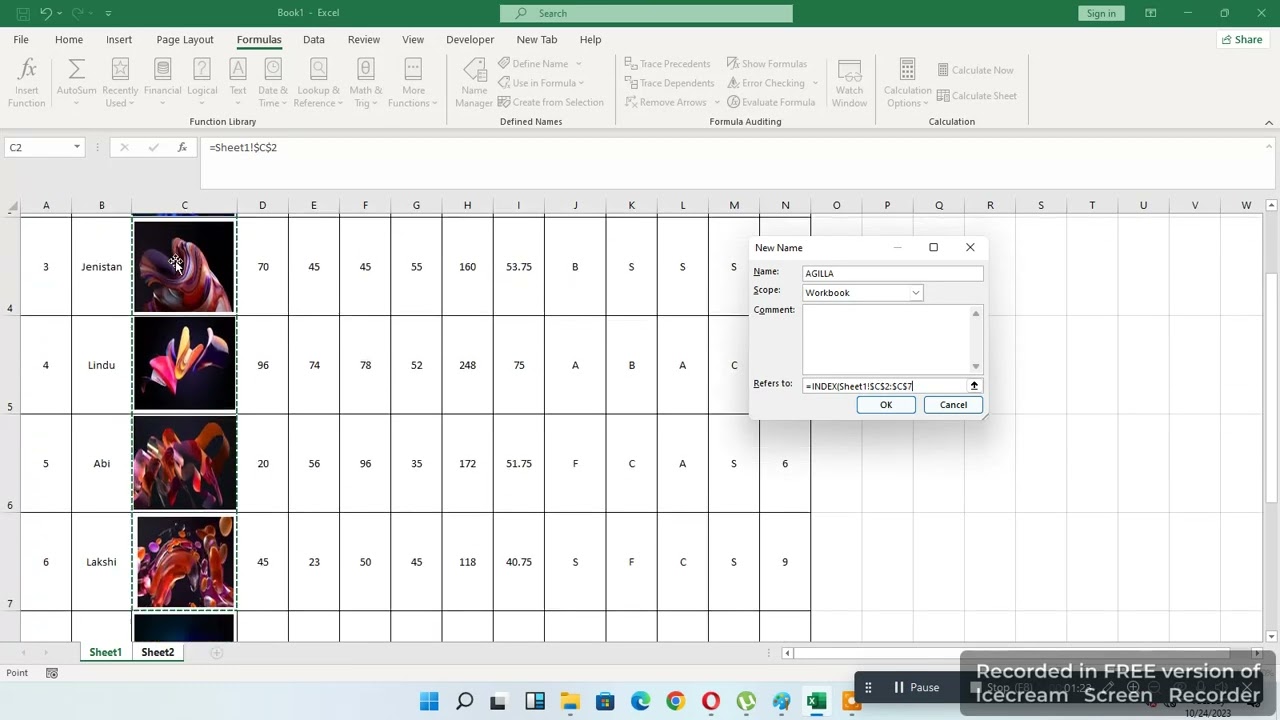This screenshot has width=1280, height=720.
Task: Collapse the Refers to range selector
Action: tap(974, 386)
